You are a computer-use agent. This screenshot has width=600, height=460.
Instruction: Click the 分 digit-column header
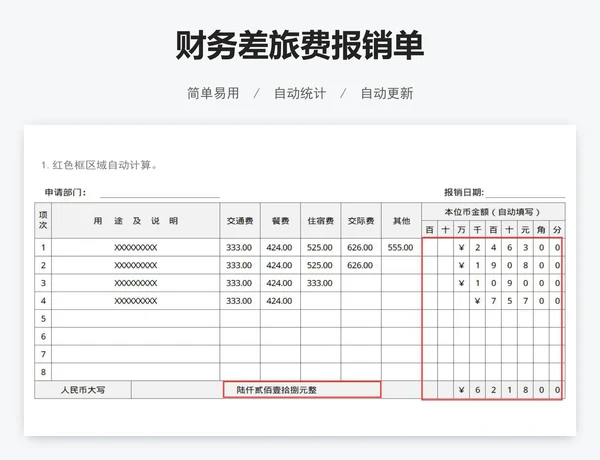(x=557, y=230)
